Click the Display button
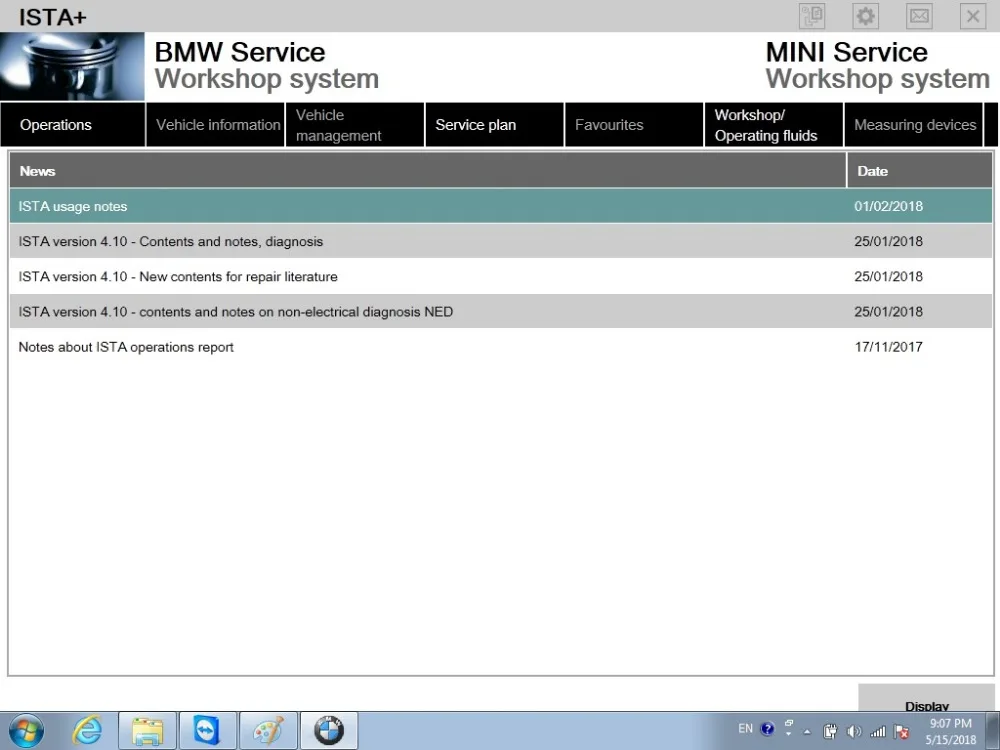 [926, 699]
